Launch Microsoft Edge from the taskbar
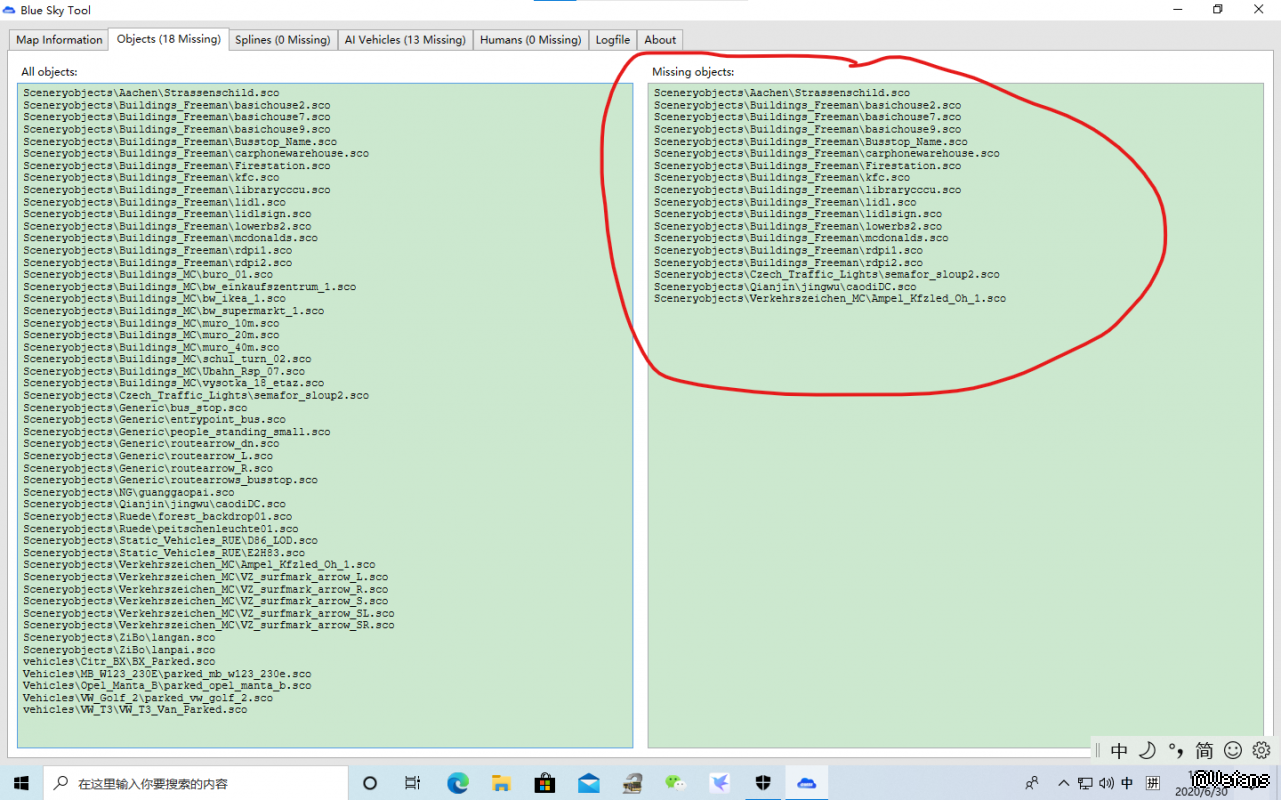 tap(457, 783)
